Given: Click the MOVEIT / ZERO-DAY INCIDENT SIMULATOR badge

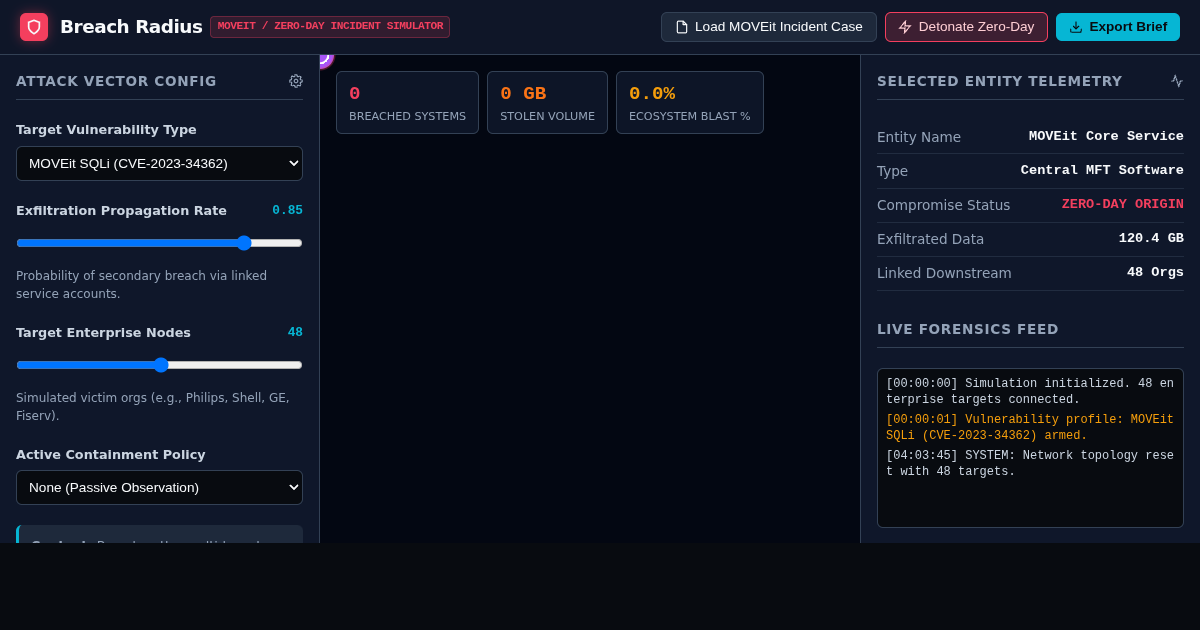Looking at the screenshot, I should point(330,27).
